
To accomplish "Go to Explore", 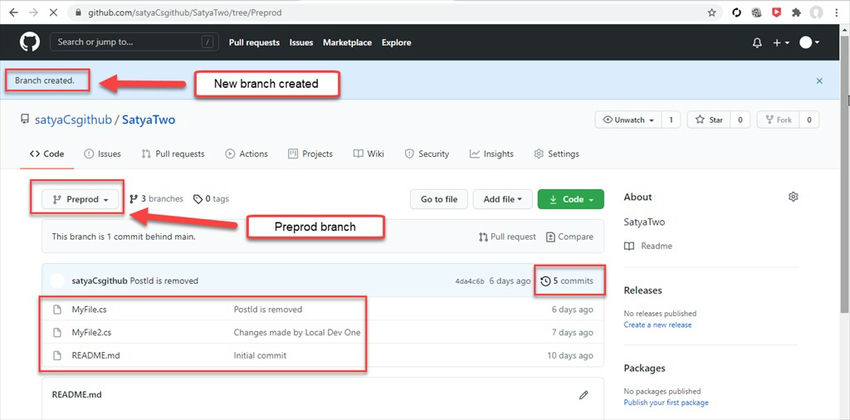I will click(396, 42).
